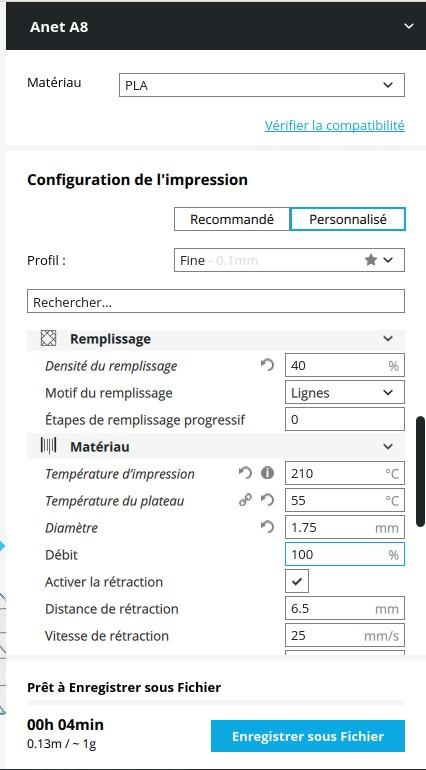Click the Remplissage crosshatch category icon
Image resolution: width=426 pixels, height=770 pixels.
point(48,338)
